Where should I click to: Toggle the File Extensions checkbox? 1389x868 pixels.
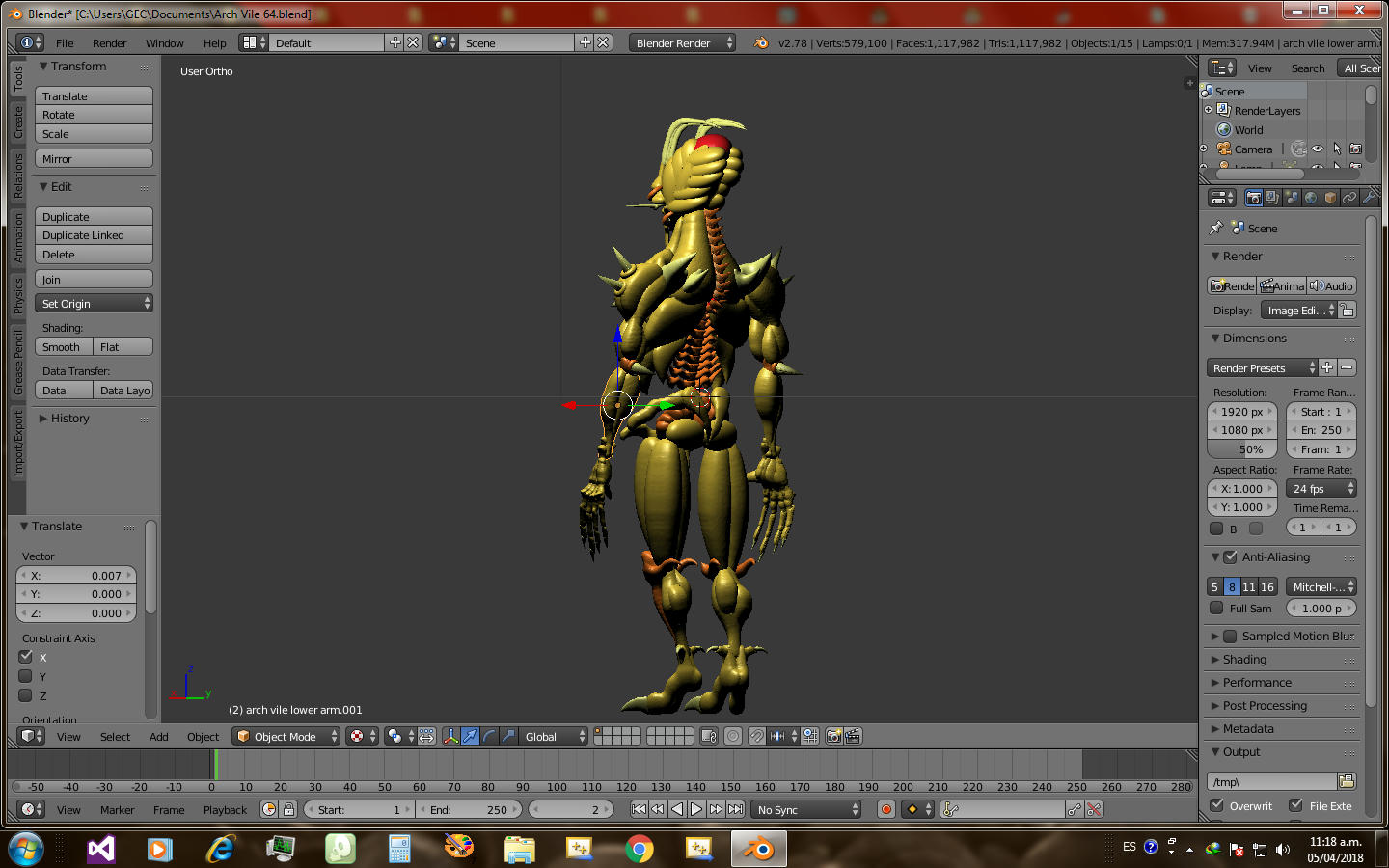pyautogui.click(x=1296, y=805)
